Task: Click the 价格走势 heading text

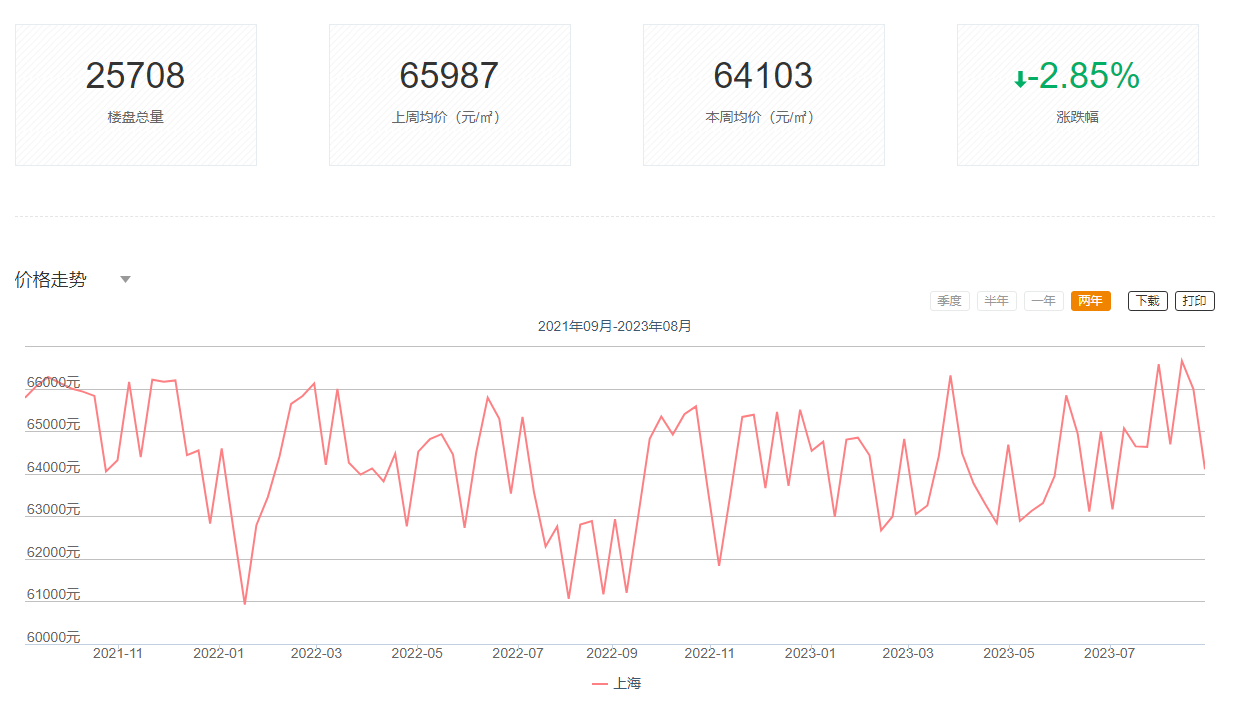Action: click(x=51, y=280)
